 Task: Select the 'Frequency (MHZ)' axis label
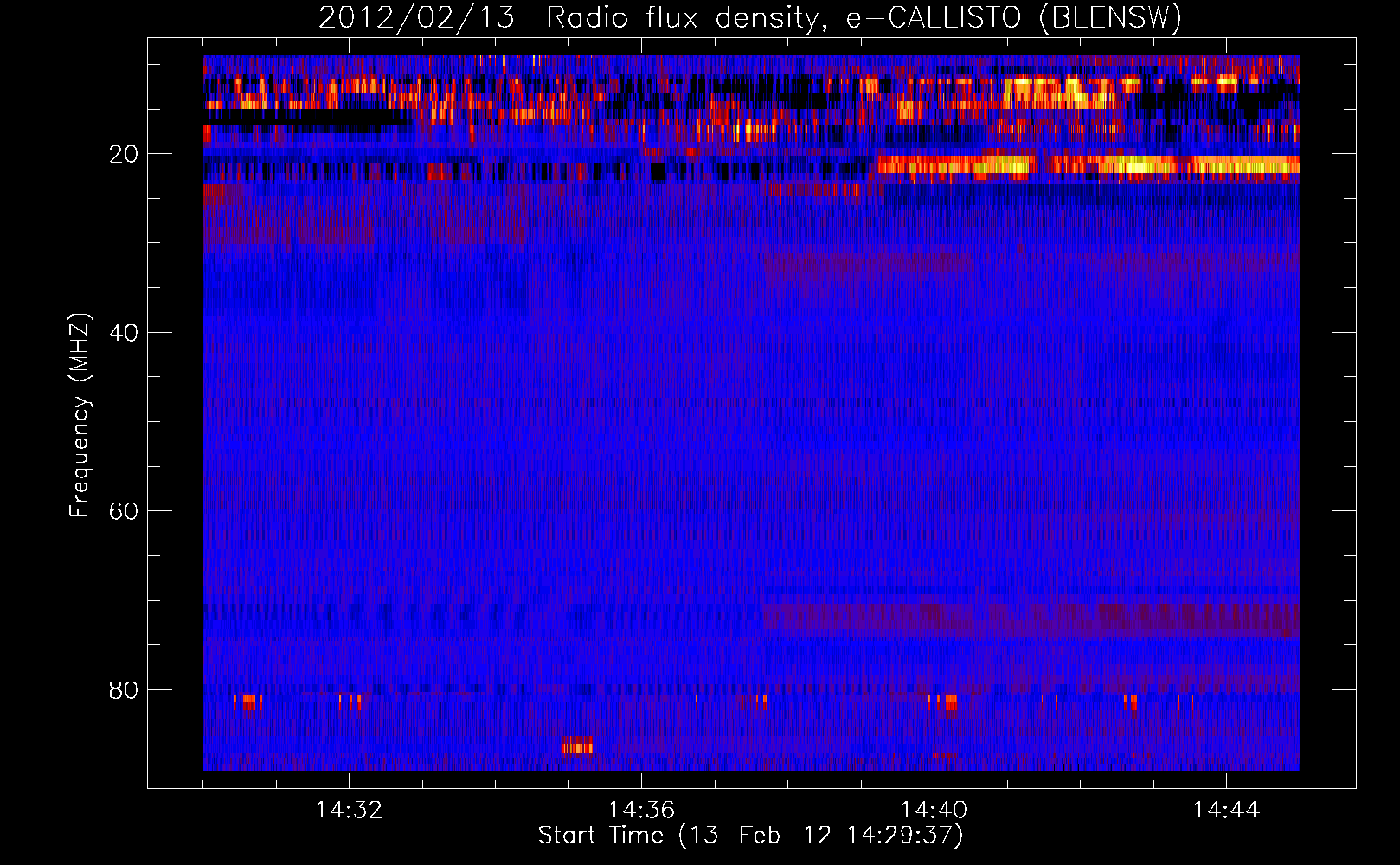[x=79, y=415]
